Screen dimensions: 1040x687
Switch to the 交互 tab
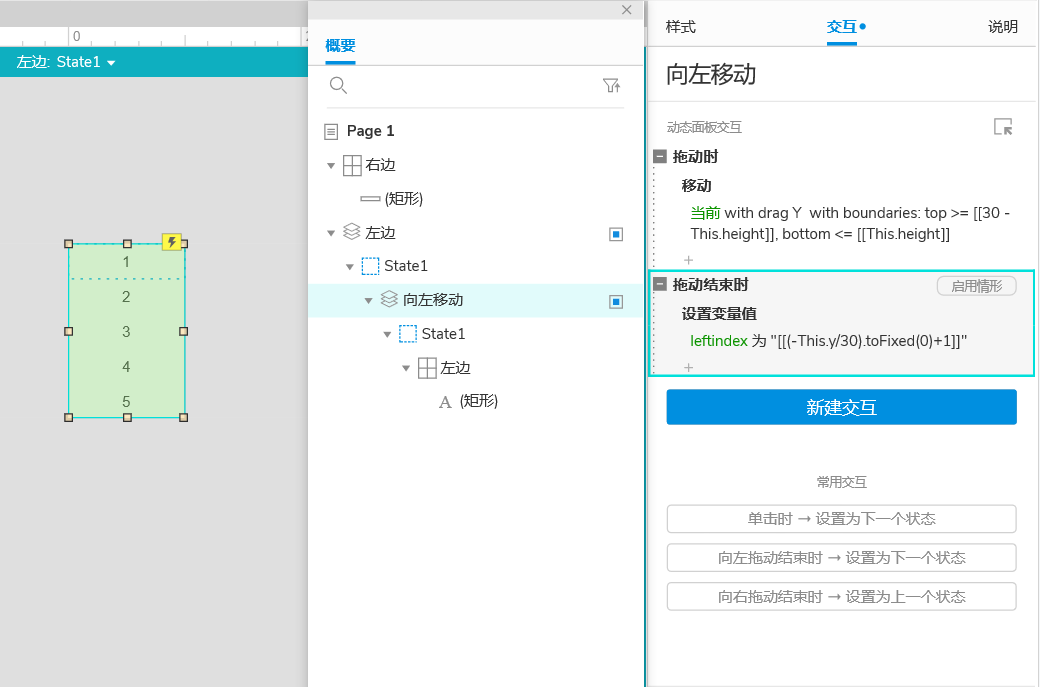[842, 27]
